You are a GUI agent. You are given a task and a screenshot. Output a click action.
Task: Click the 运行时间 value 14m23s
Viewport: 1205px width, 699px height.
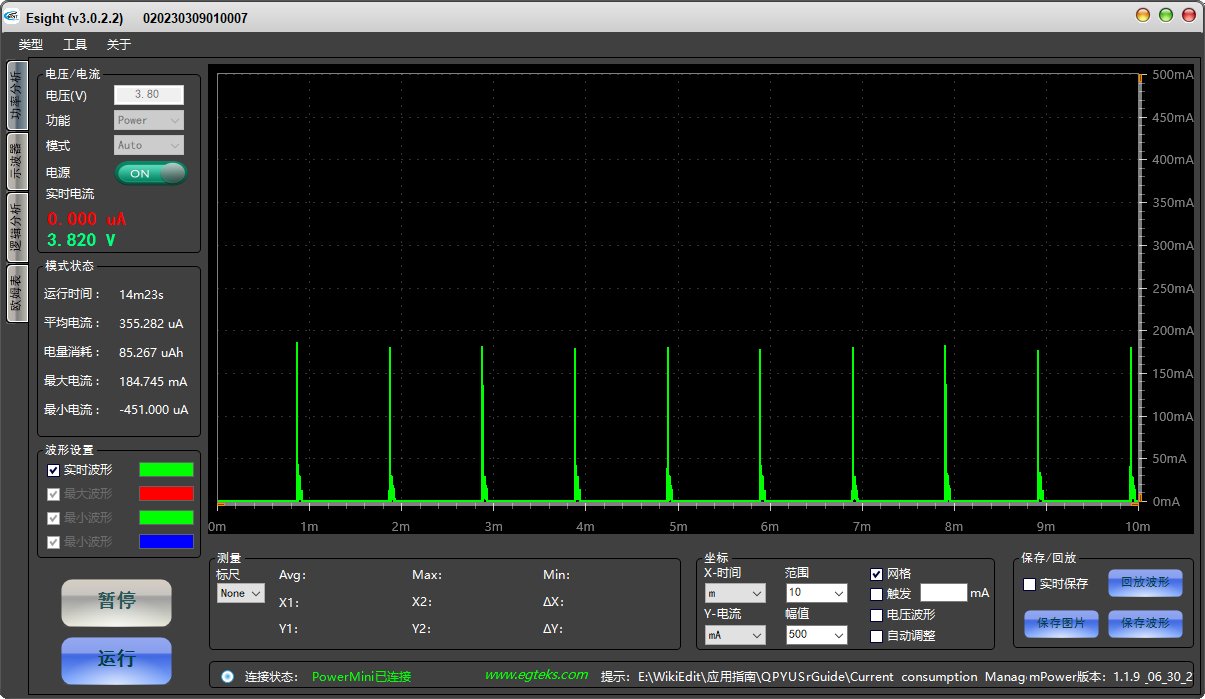pos(141,295)
